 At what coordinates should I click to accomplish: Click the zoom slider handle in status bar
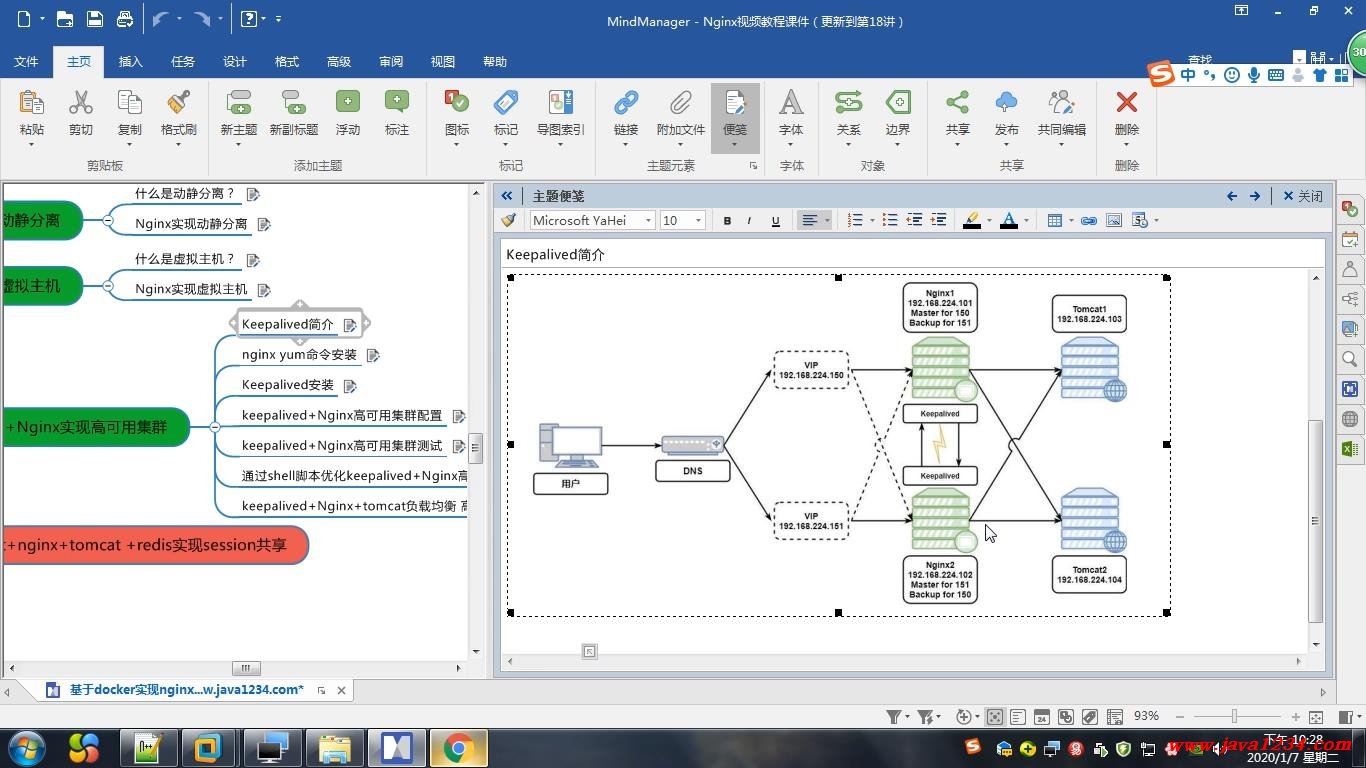point(1235,716)
